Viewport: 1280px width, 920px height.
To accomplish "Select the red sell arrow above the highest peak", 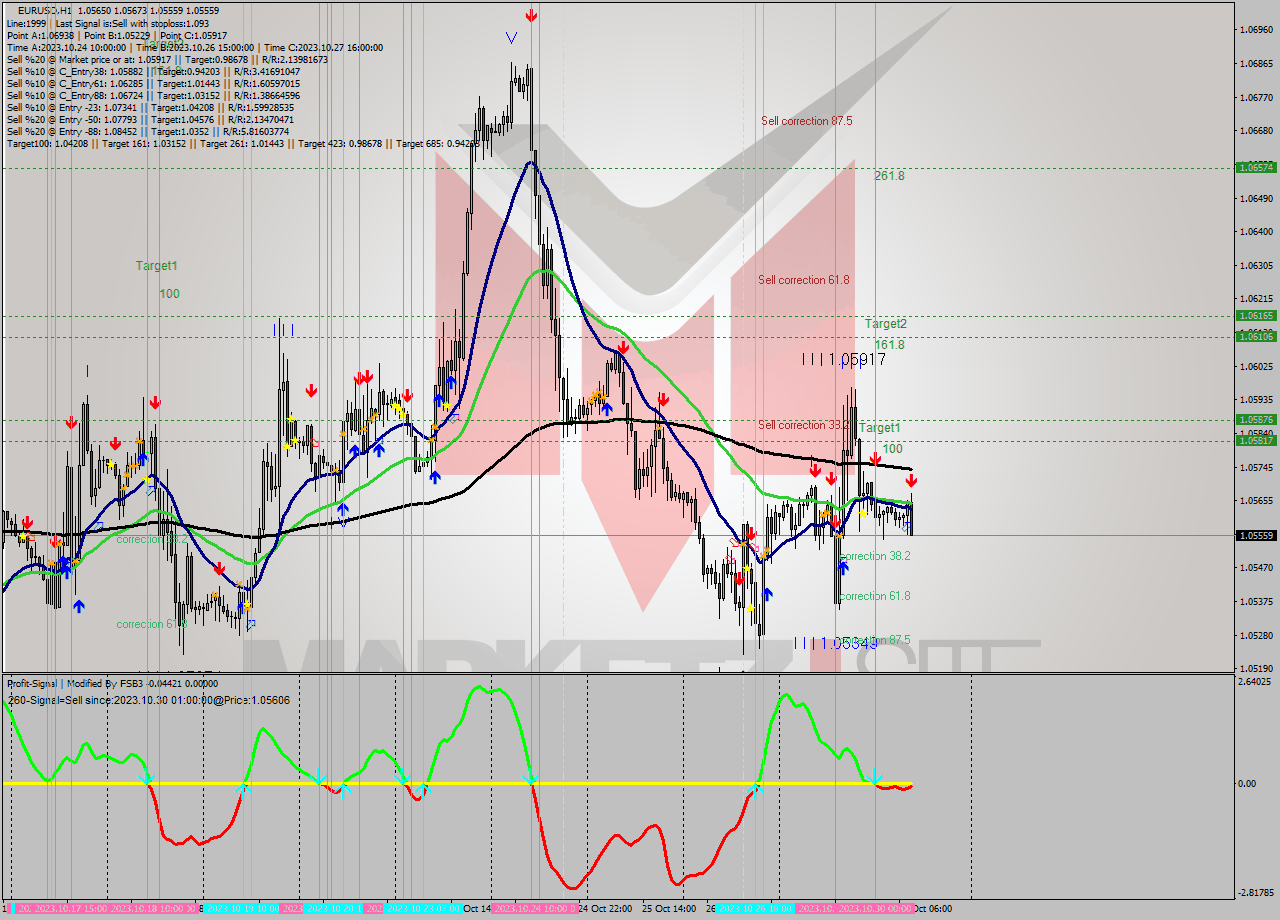I will click(x=531, y=15).
